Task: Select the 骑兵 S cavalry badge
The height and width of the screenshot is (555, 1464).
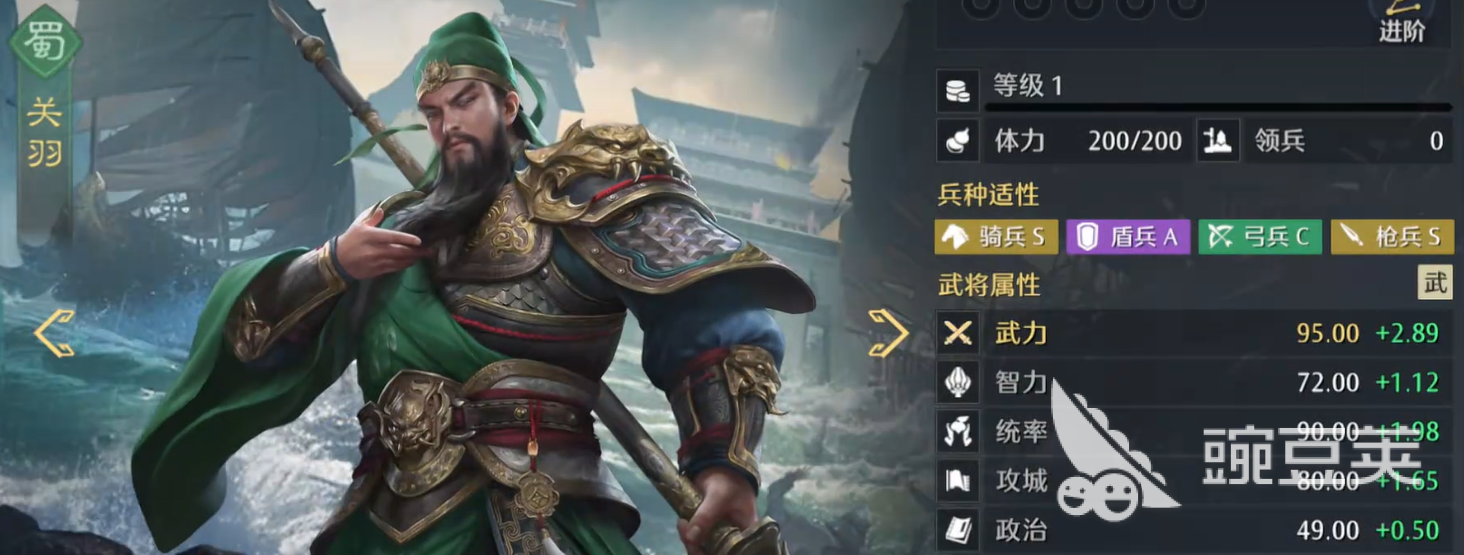Action: tap(996, 237)
